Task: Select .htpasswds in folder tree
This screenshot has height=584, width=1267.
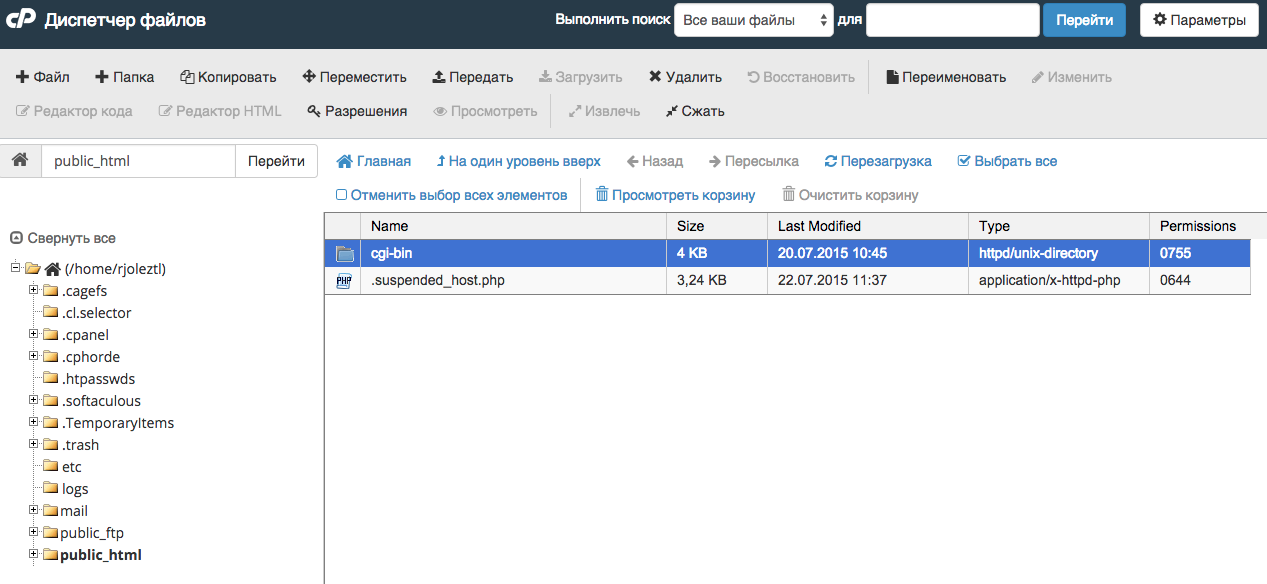Action: pyautogui.click(x=98, y=379)
